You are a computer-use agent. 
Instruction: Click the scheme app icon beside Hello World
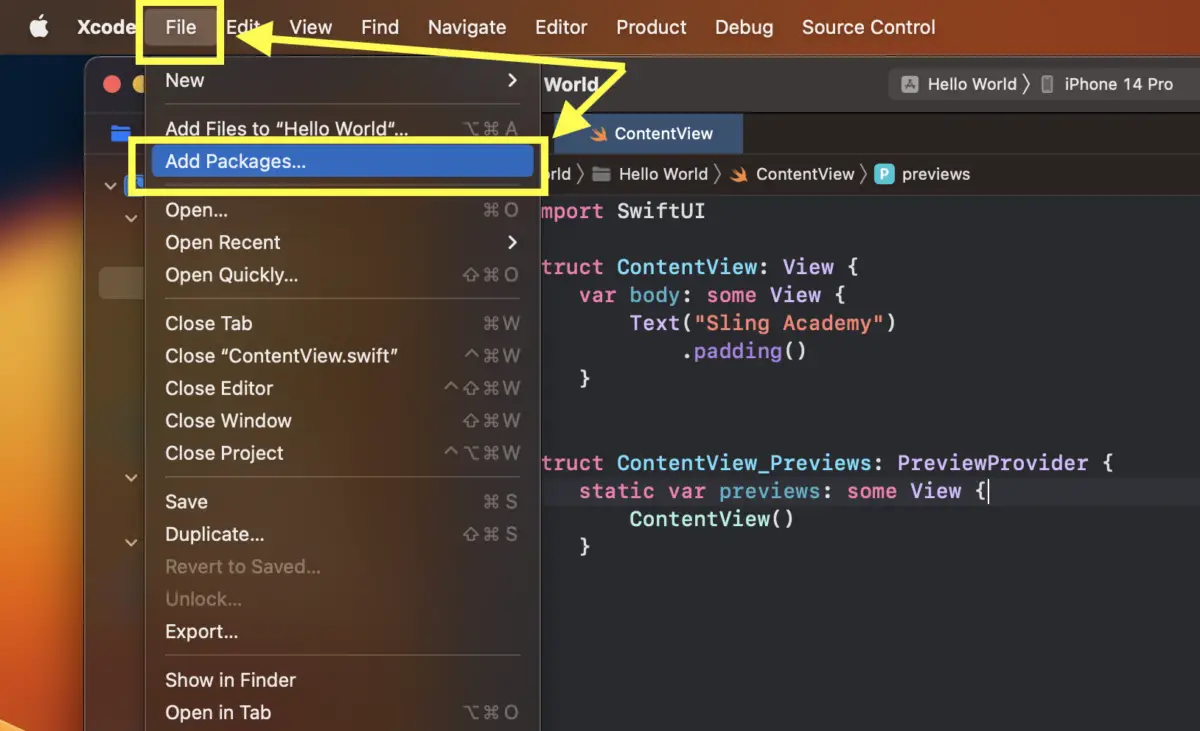[910, 84]
